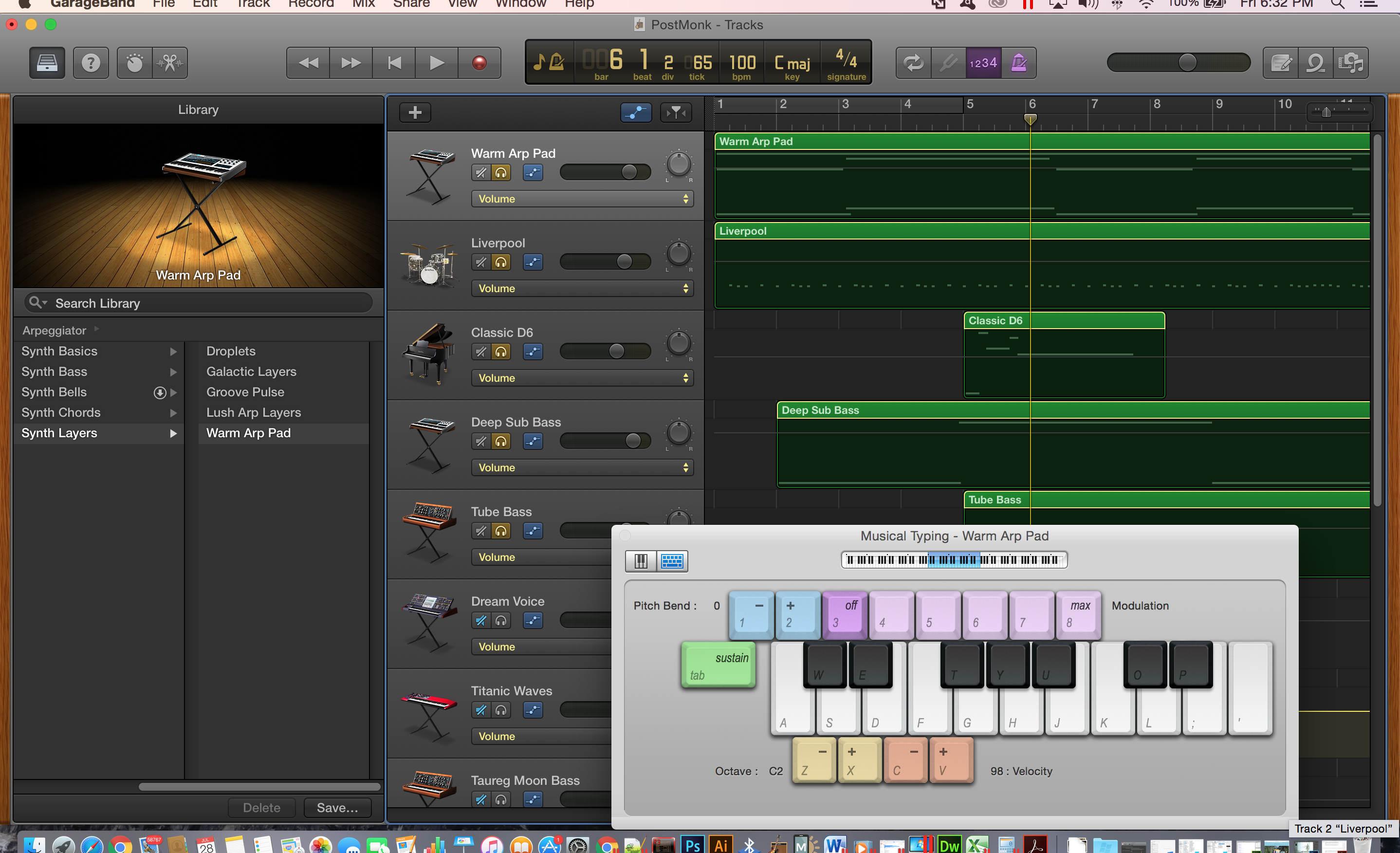Click inside the Search Library field
1400x853 pixels.
(199, 302)
